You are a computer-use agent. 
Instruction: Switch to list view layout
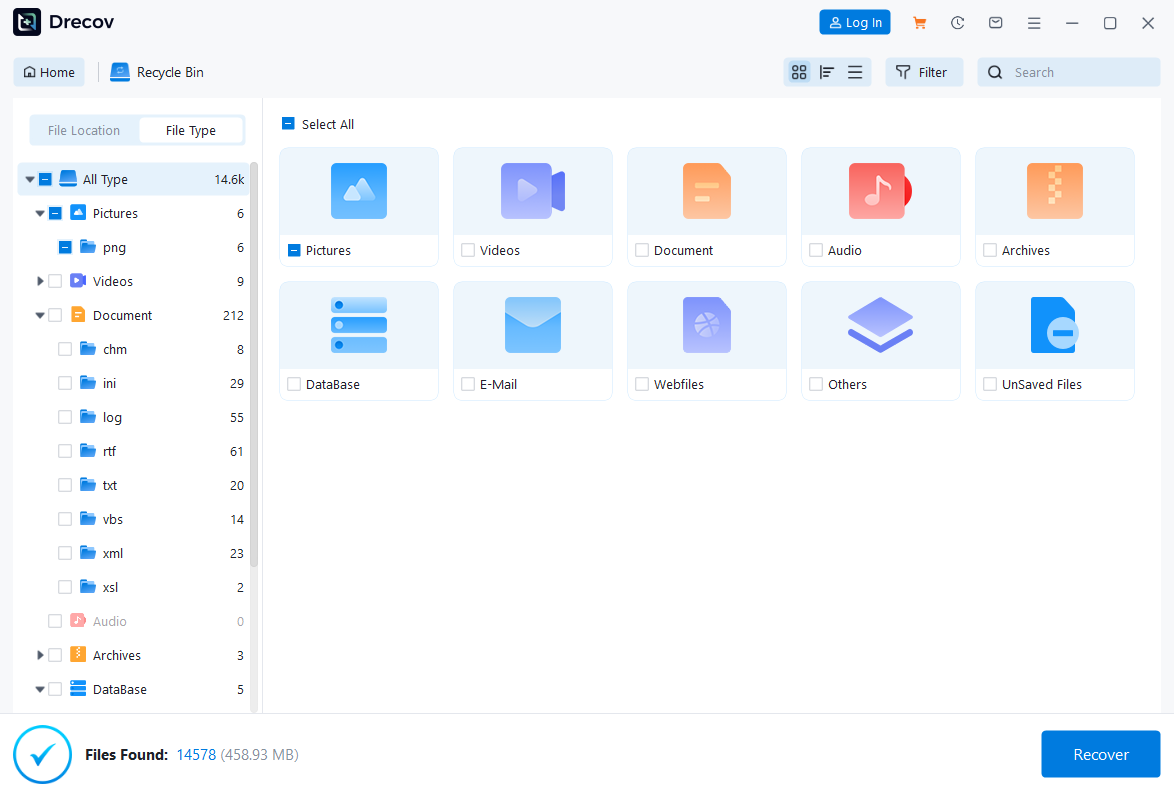click(x=854, y=72)
